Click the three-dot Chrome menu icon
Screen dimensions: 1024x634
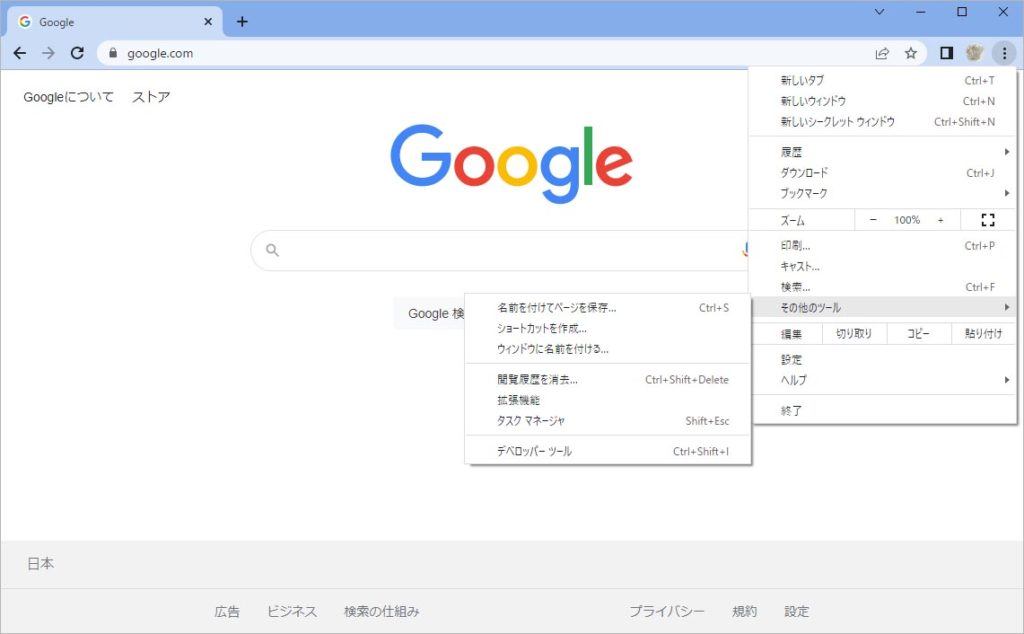1003,53
